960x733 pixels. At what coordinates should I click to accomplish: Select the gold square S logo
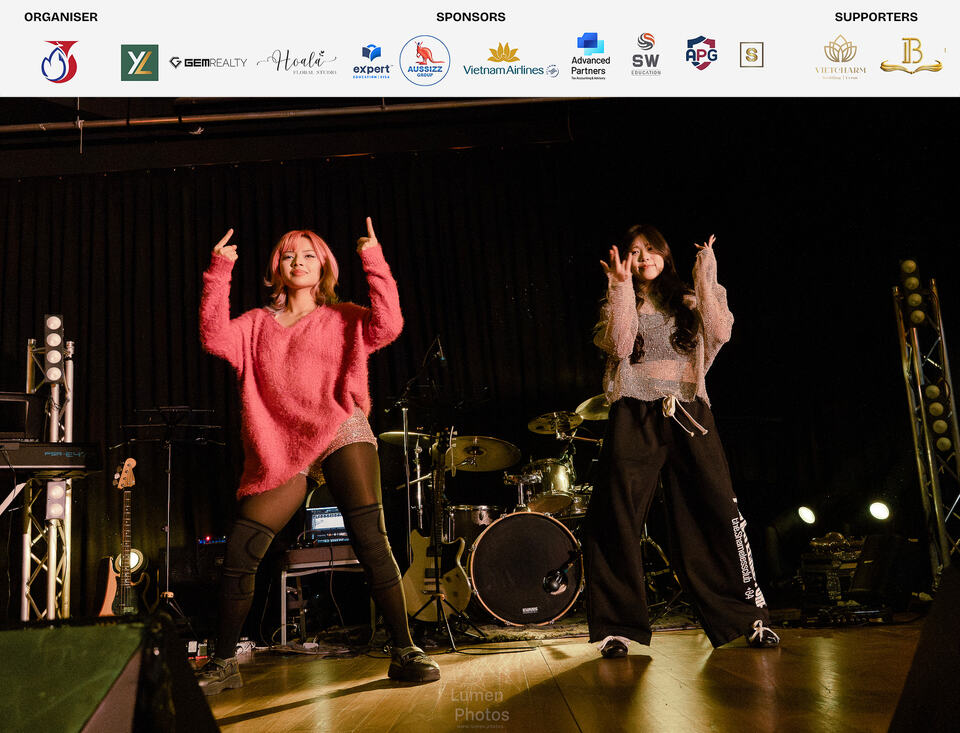pyautogui.click(x=751, y=55)
